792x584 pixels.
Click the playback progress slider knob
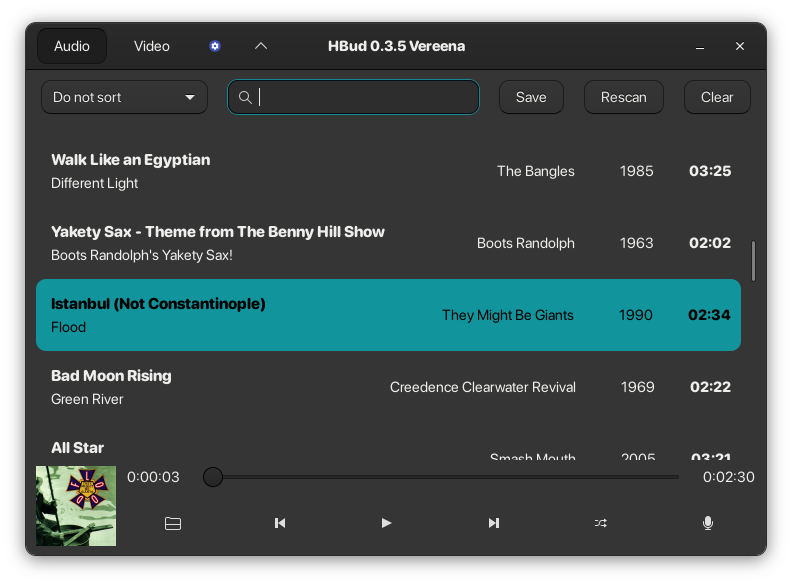(213, 477)
